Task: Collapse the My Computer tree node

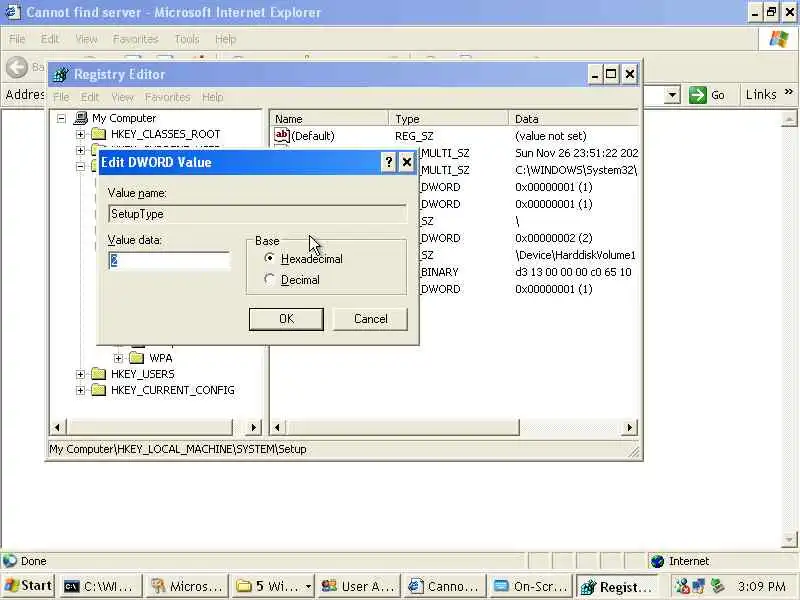Action: pos(61,118)
